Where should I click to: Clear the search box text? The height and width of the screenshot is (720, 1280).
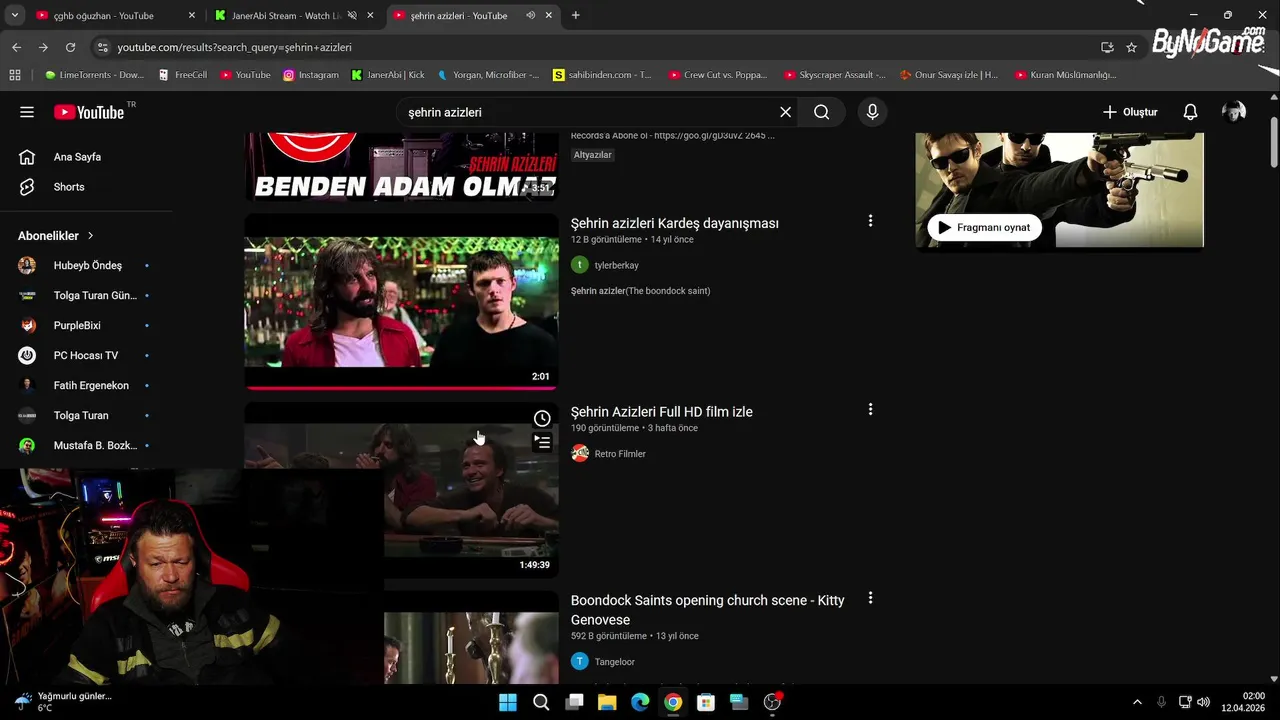(785, 112)
